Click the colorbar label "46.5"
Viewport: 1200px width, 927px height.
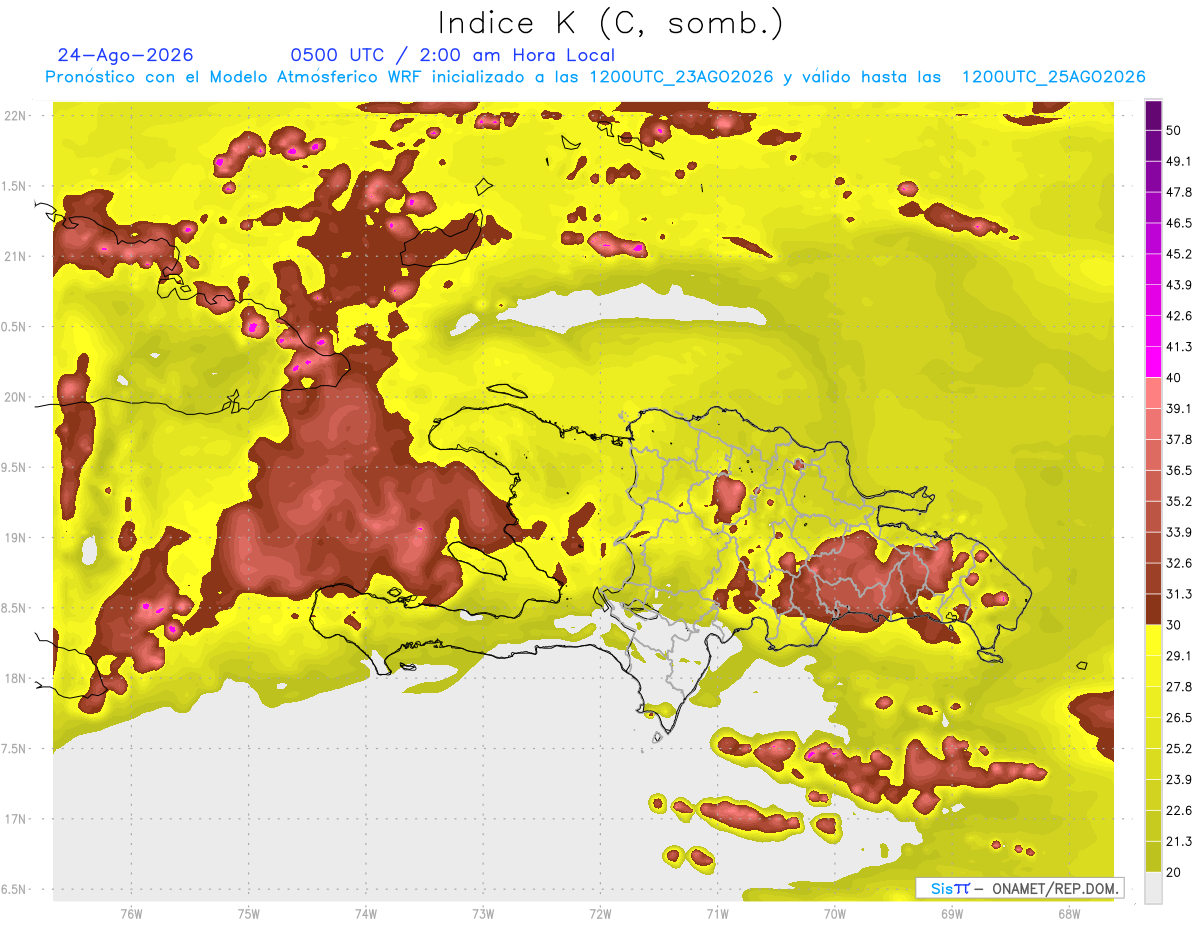click(x=1178, y=223)
